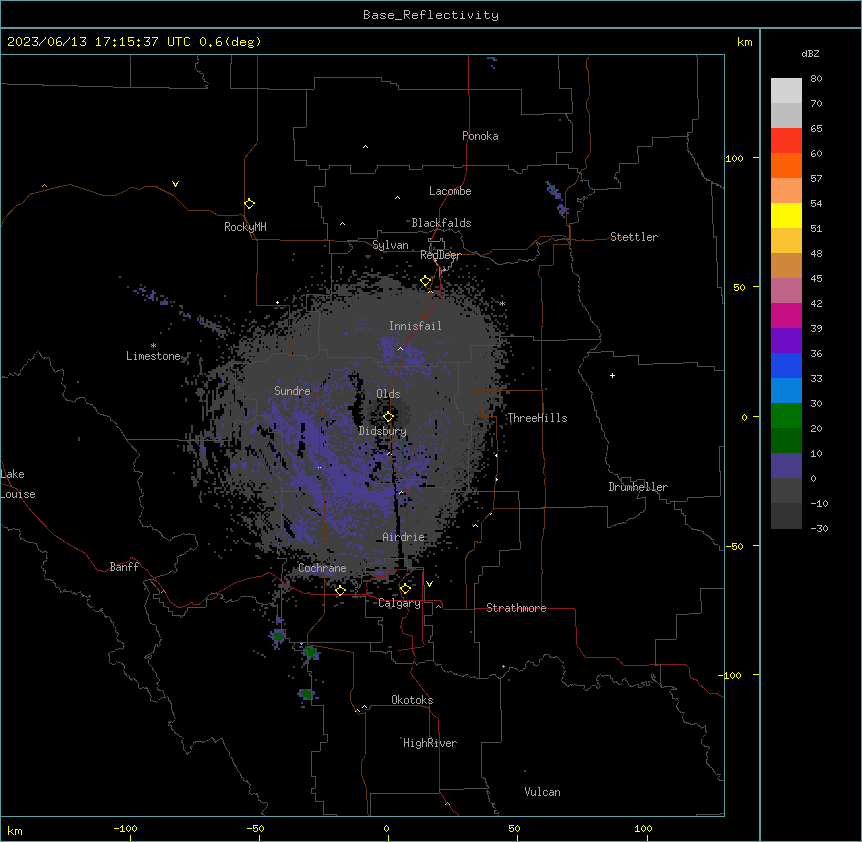Screen dimensions: 862x842
Task: Click the yellow V marker northwest of RockyMH
Action: point(175,184)
